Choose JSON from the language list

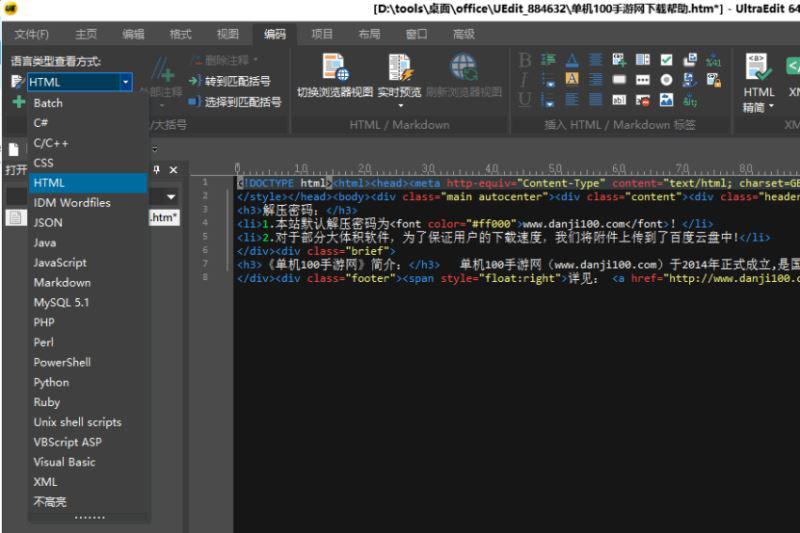pyautogui.click(x=88, y=222)
